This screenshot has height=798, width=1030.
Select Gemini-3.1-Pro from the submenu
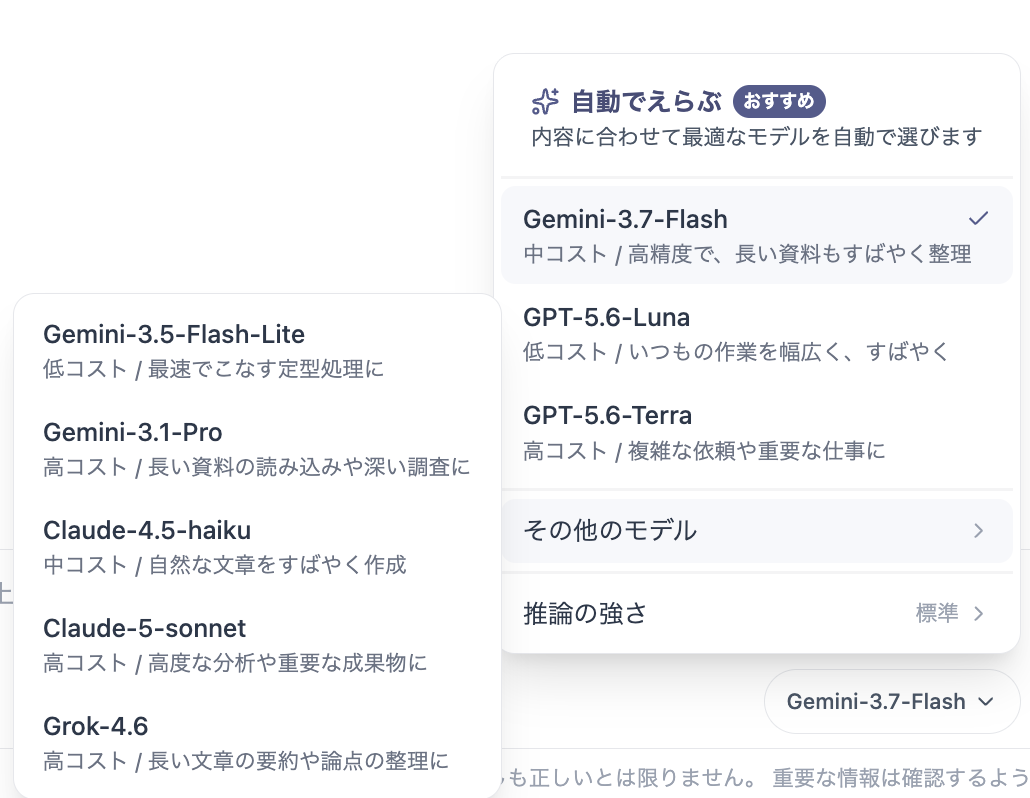(x=257, y=449)
